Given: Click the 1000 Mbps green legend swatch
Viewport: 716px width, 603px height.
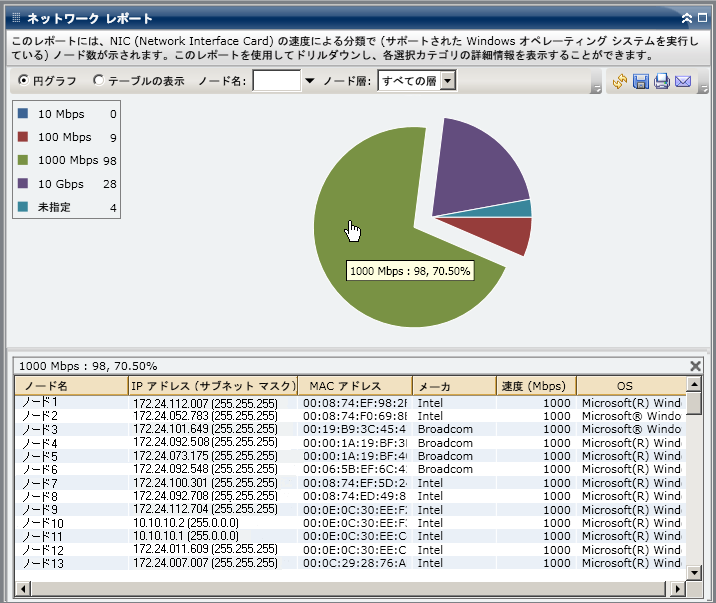Looking at the screenshot, I should coord(24,160).
